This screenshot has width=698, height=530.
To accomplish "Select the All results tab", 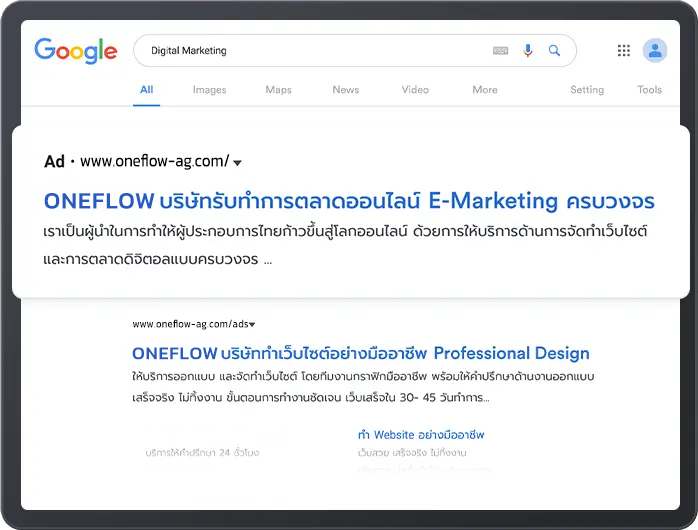I will (147, 90).
